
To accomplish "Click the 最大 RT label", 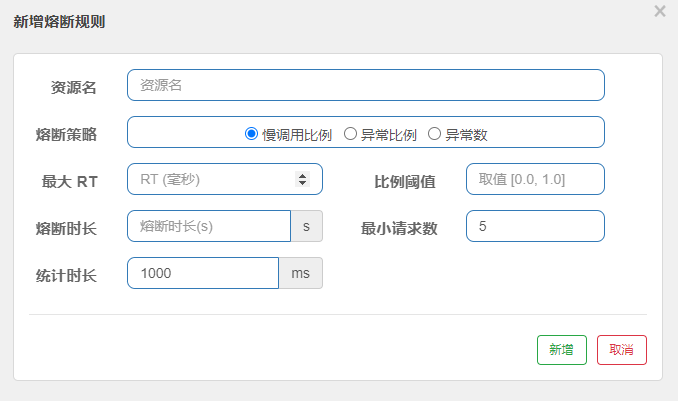I will pyautogui.click(x=70, y=182).
